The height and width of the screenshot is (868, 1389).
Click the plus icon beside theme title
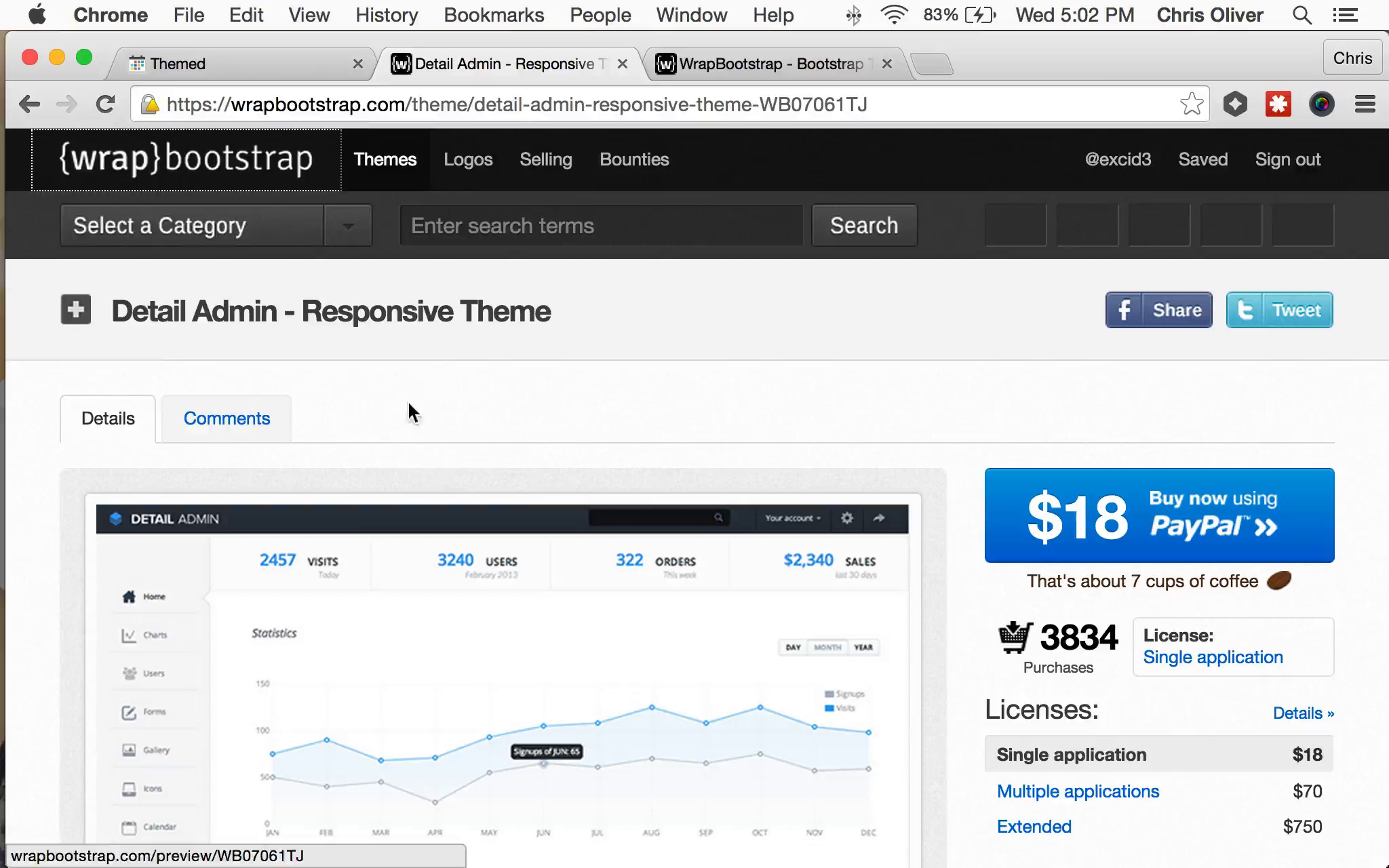[75, 310]
